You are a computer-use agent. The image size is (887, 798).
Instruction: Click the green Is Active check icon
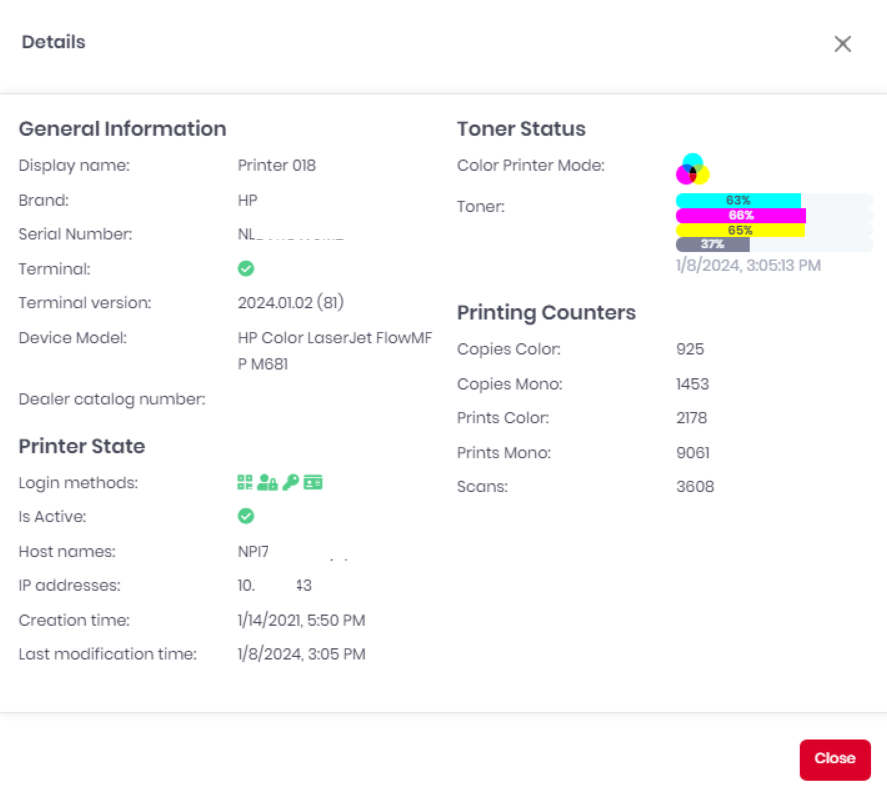[x=246, y=516]
